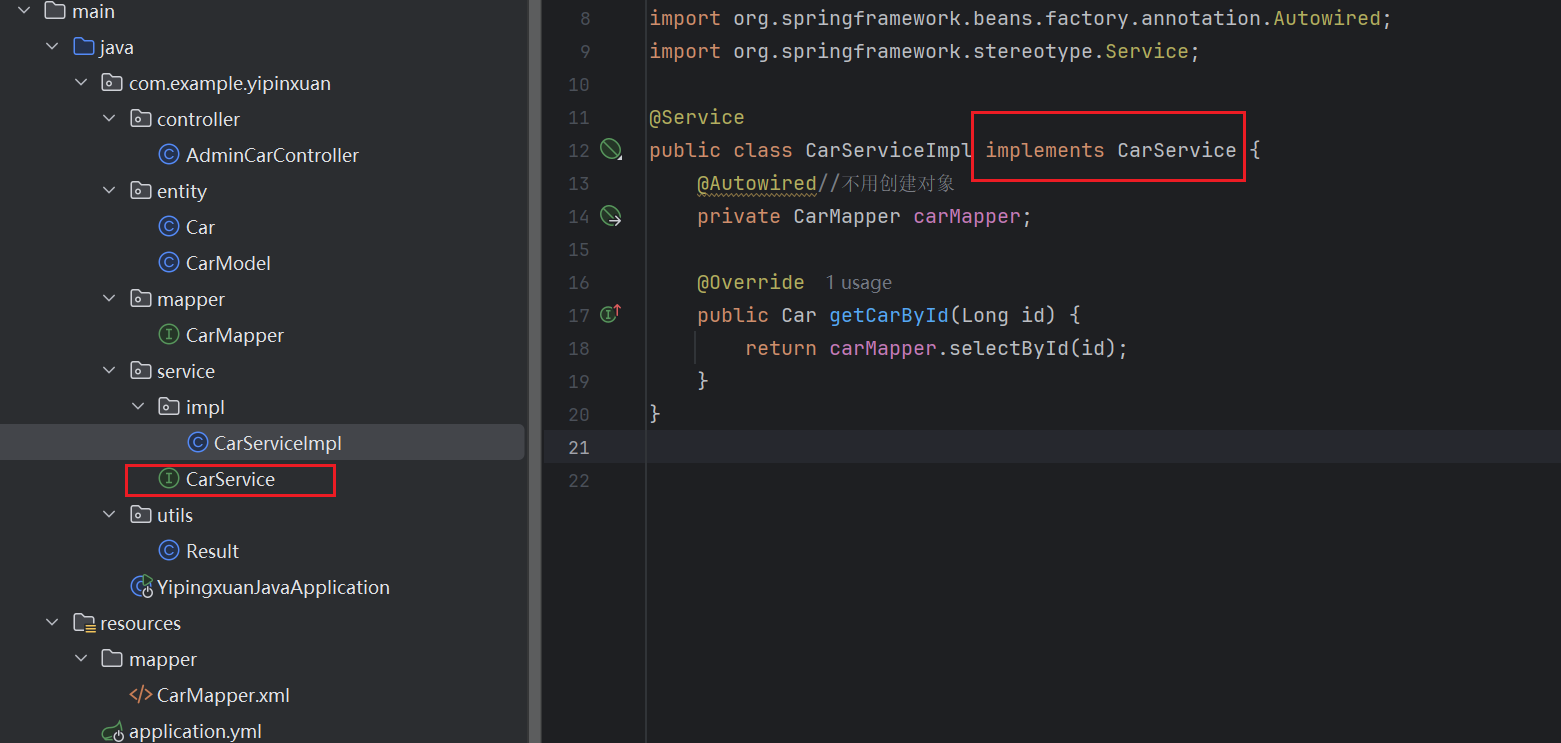Collapse the entity package chevron

coord(109,191)
